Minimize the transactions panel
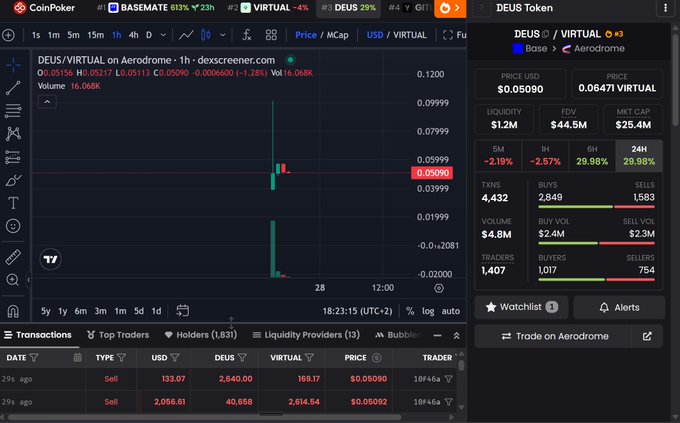Image resolution: width=680 pixels, height=423 pixels. 437,335
